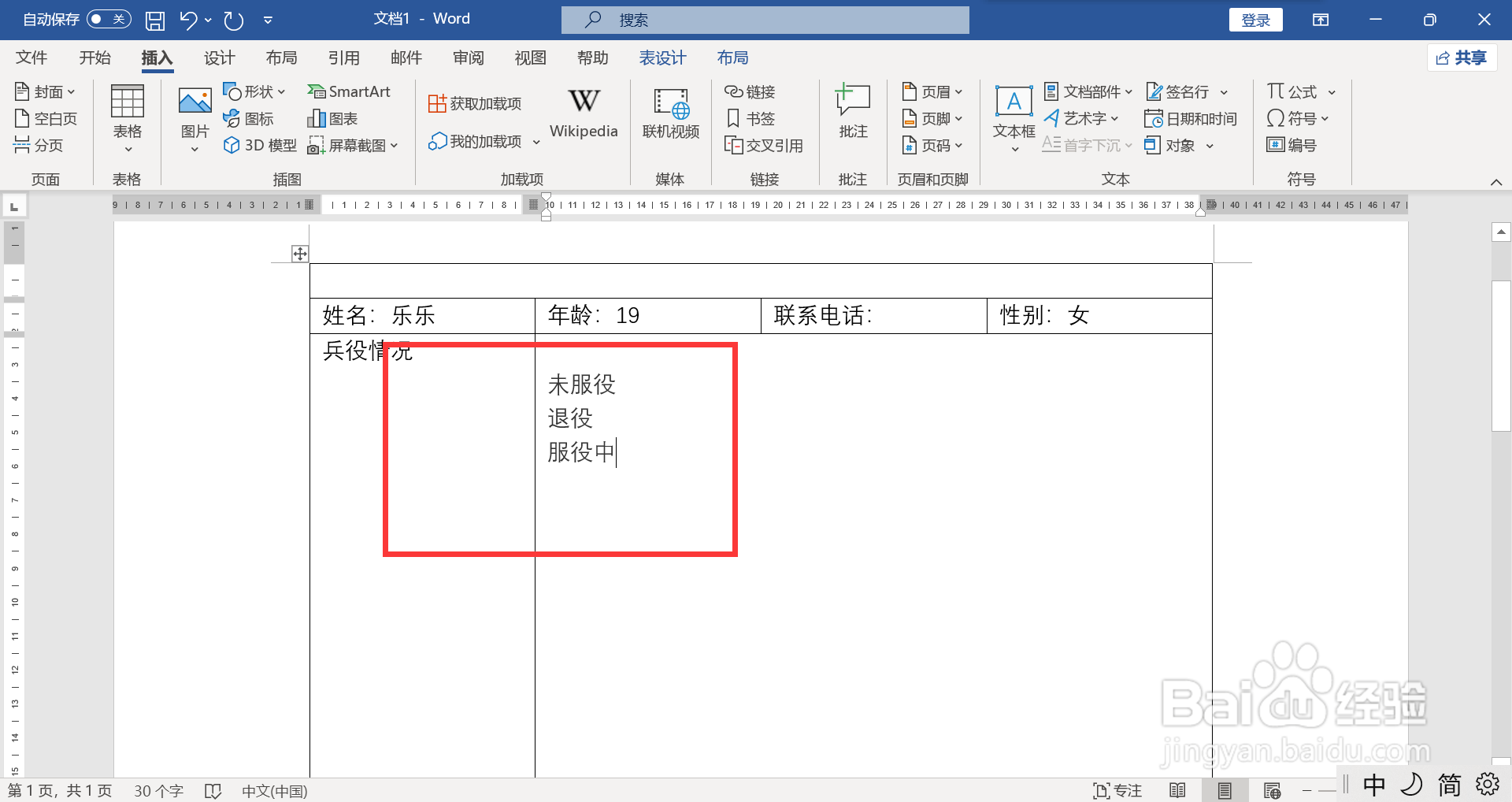Click the Save disk icon

pyautogui.click(x=155, y=20)
